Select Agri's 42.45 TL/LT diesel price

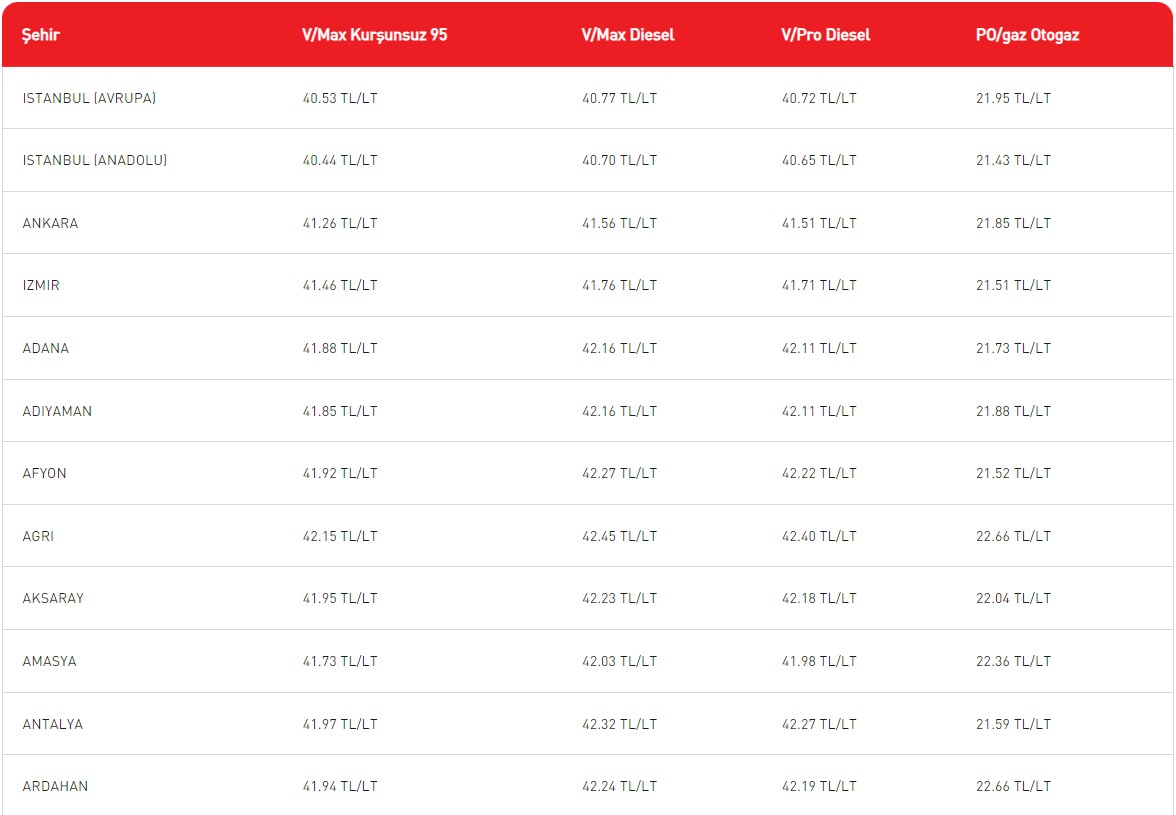(620, 537)
